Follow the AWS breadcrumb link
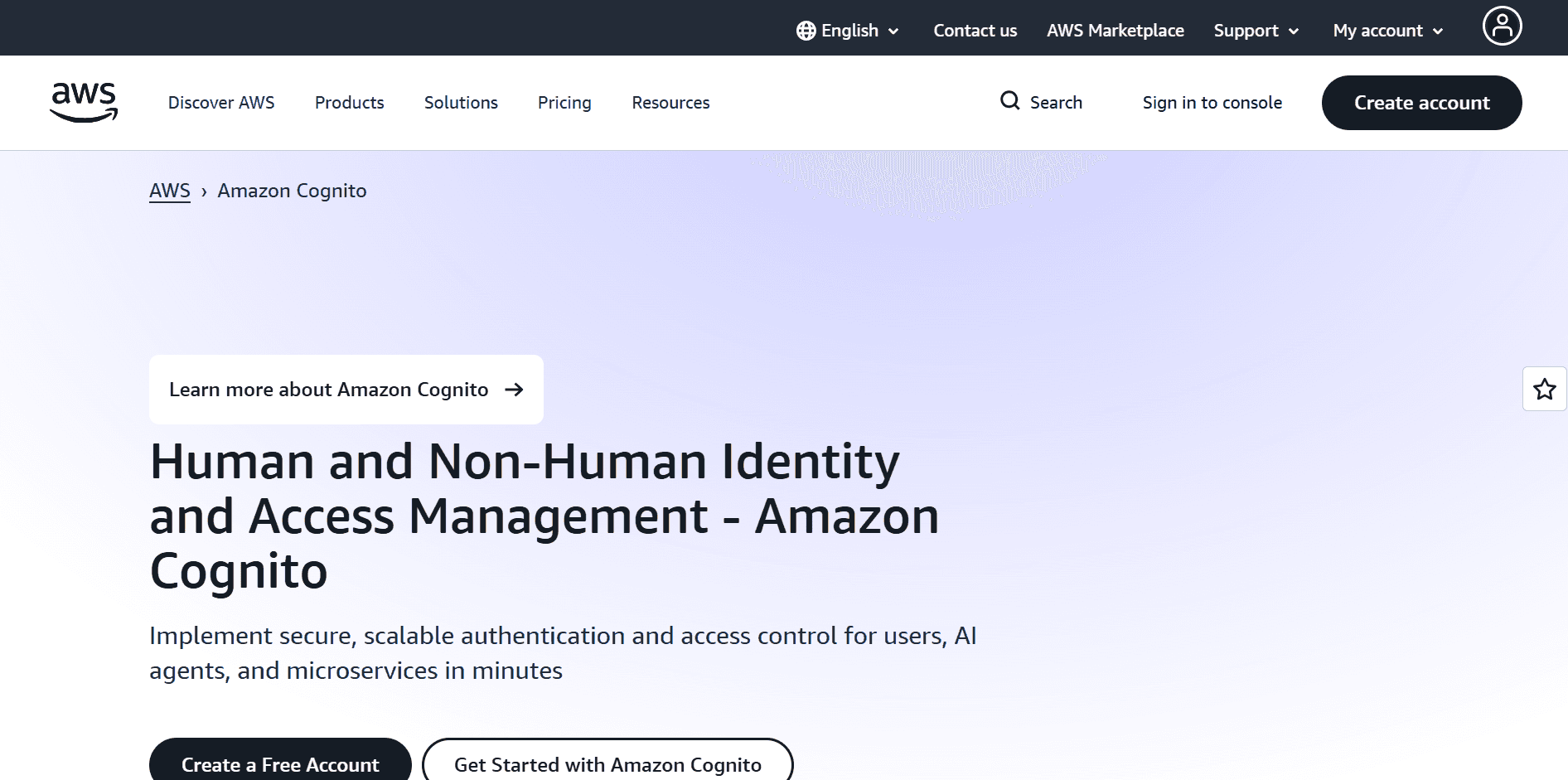1568x780 pixels. point(170,191)
